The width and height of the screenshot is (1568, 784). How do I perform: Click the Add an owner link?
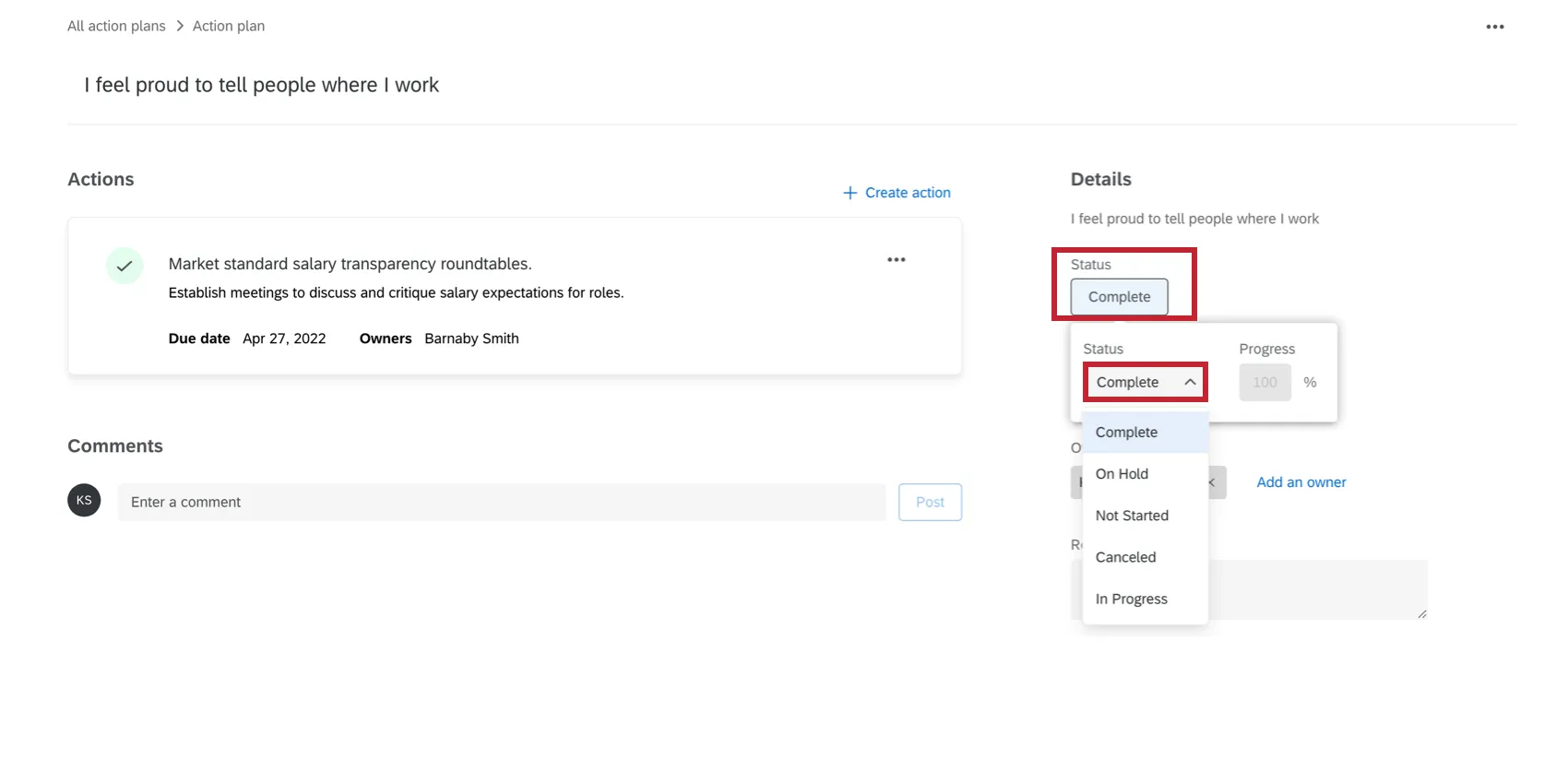1301,482
